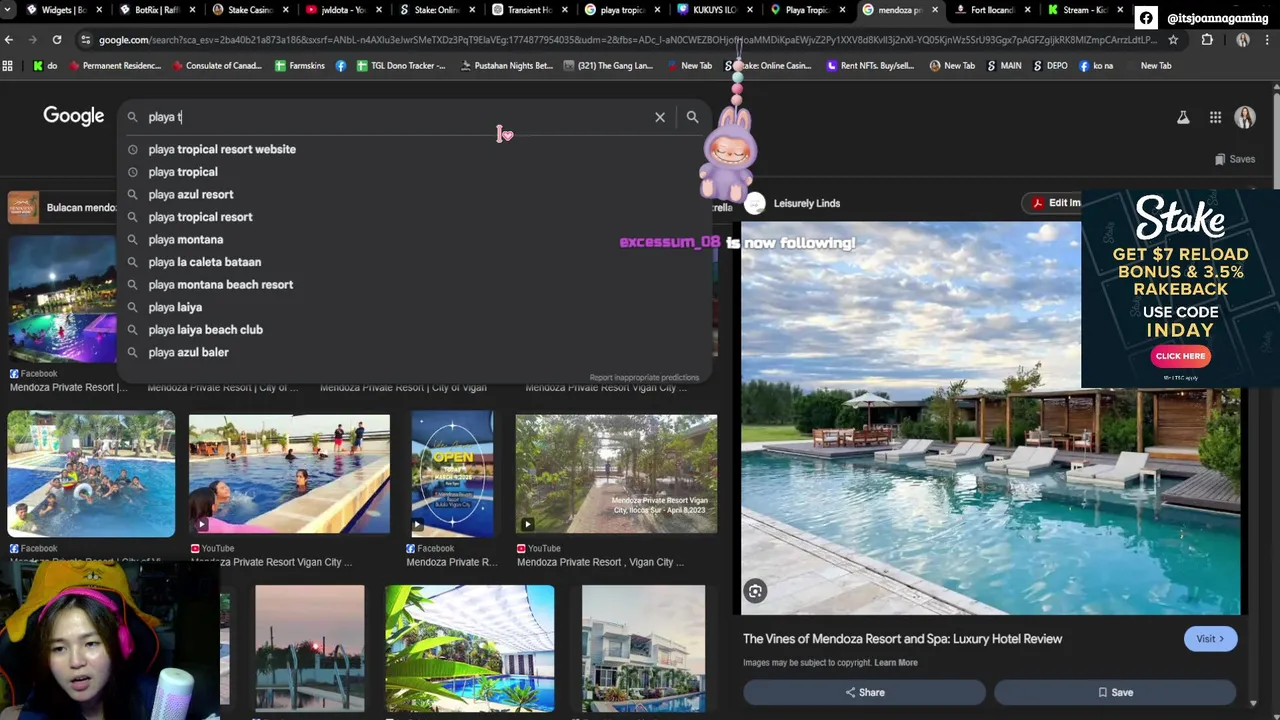
Task: Close the Widgets tab
Action: click(x=99, y=10)
